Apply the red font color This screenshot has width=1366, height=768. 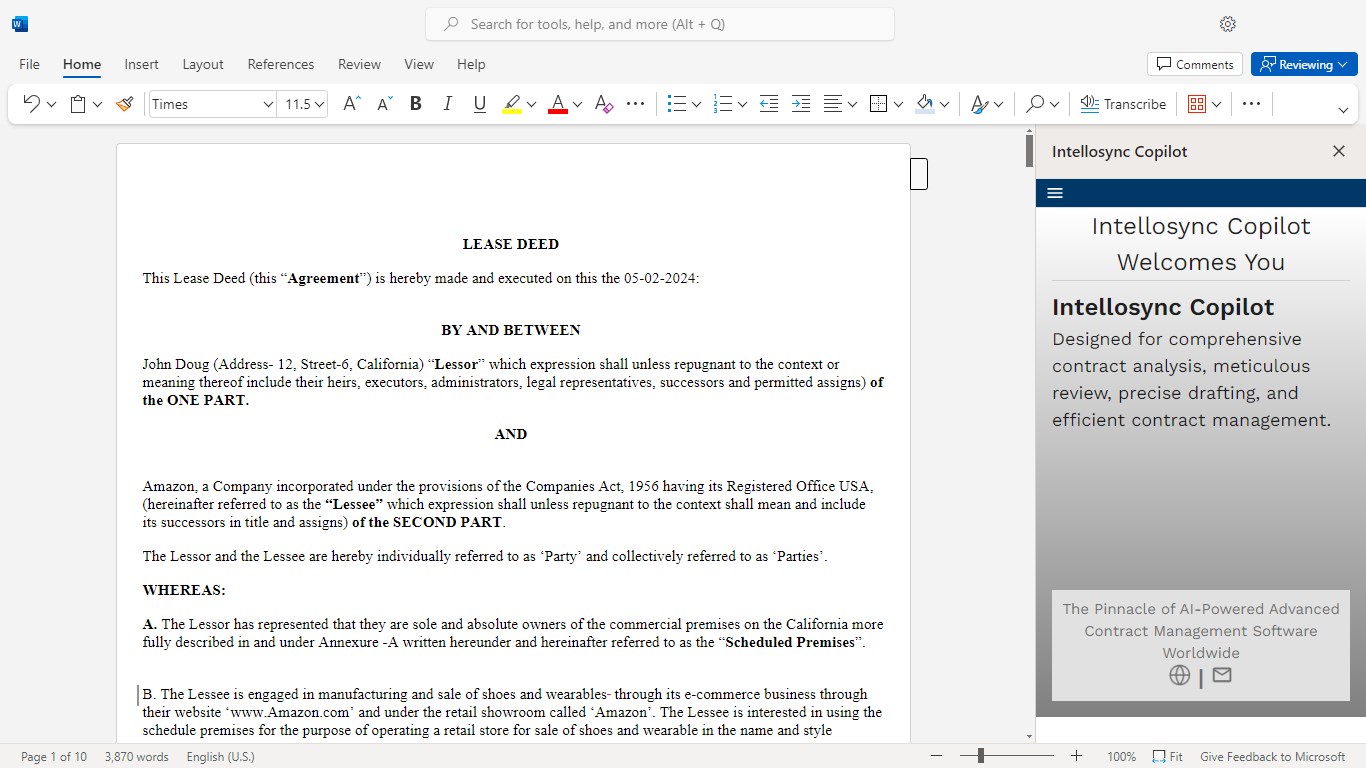click(x=558, y=104)
